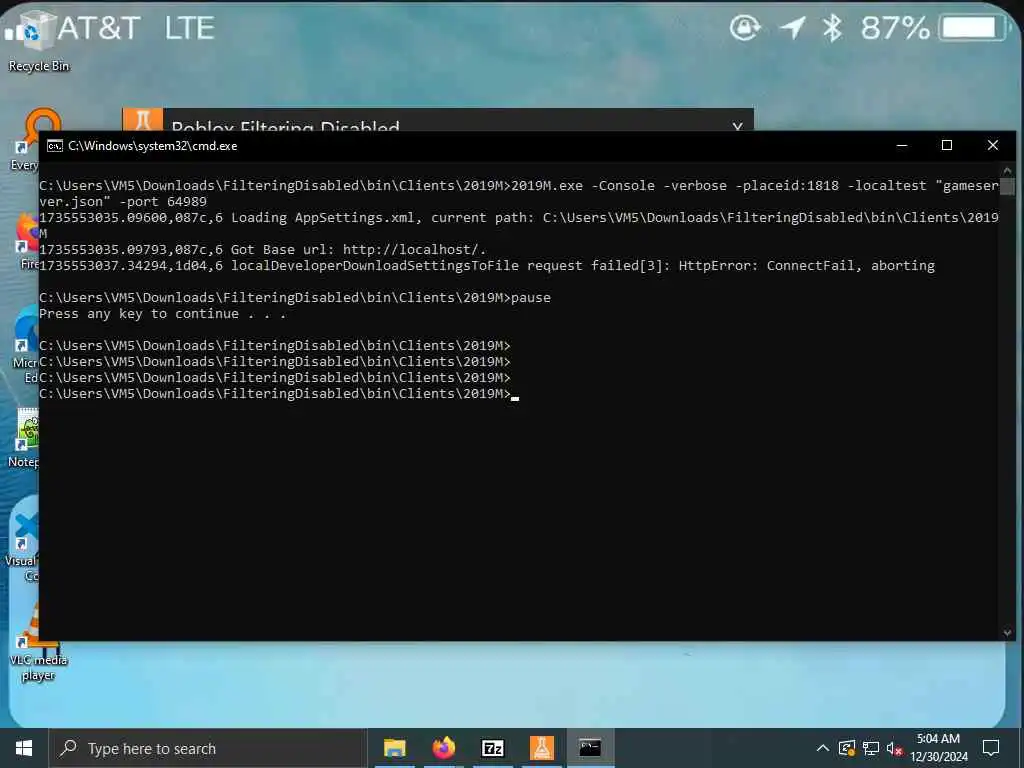The height and width of the screenshot is (768, 1024).
Task: Open File Explorer from the taskbar
Action: click(x=394, y=748)
